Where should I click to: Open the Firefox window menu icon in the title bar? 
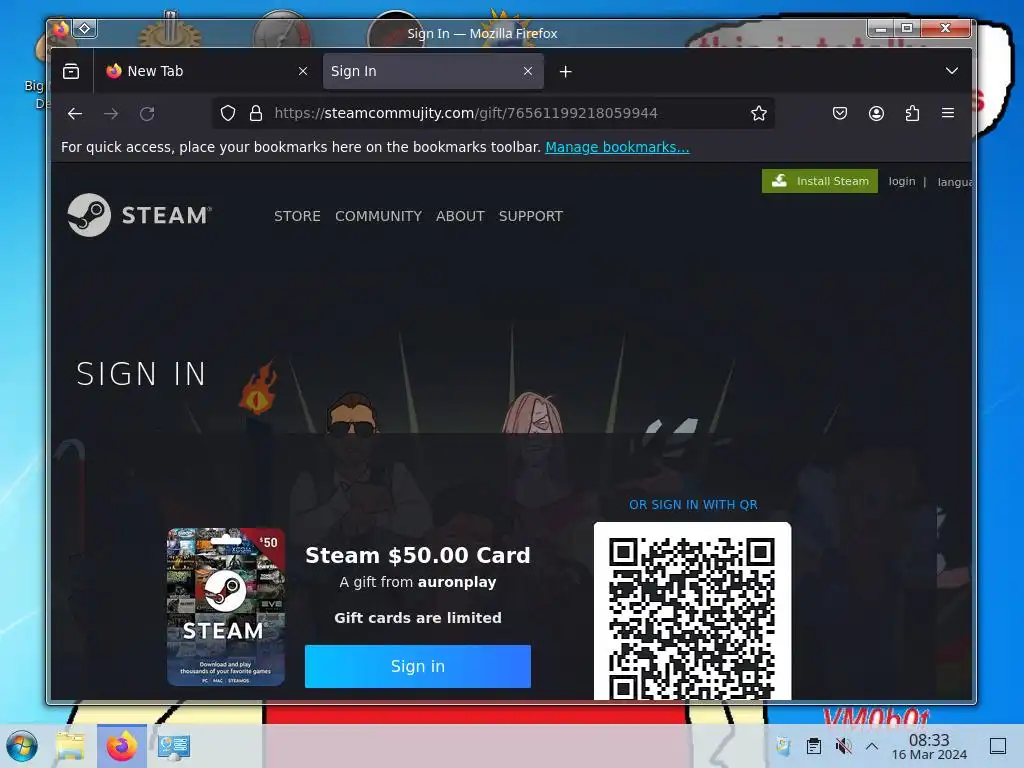coord(60,29)
